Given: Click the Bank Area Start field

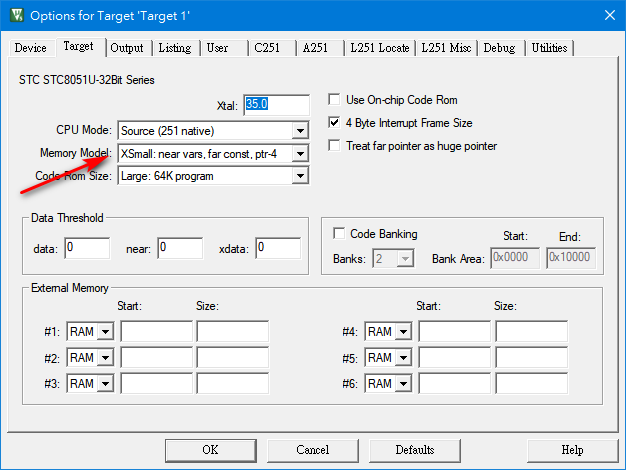Looking at the screenshot, I should click(515, 258).
